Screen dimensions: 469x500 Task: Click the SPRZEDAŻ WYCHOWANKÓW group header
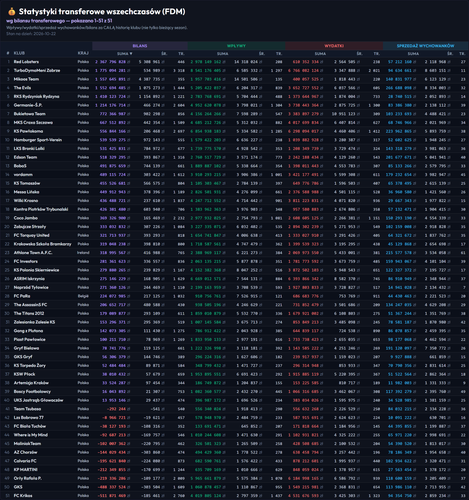tap(425, 46)
